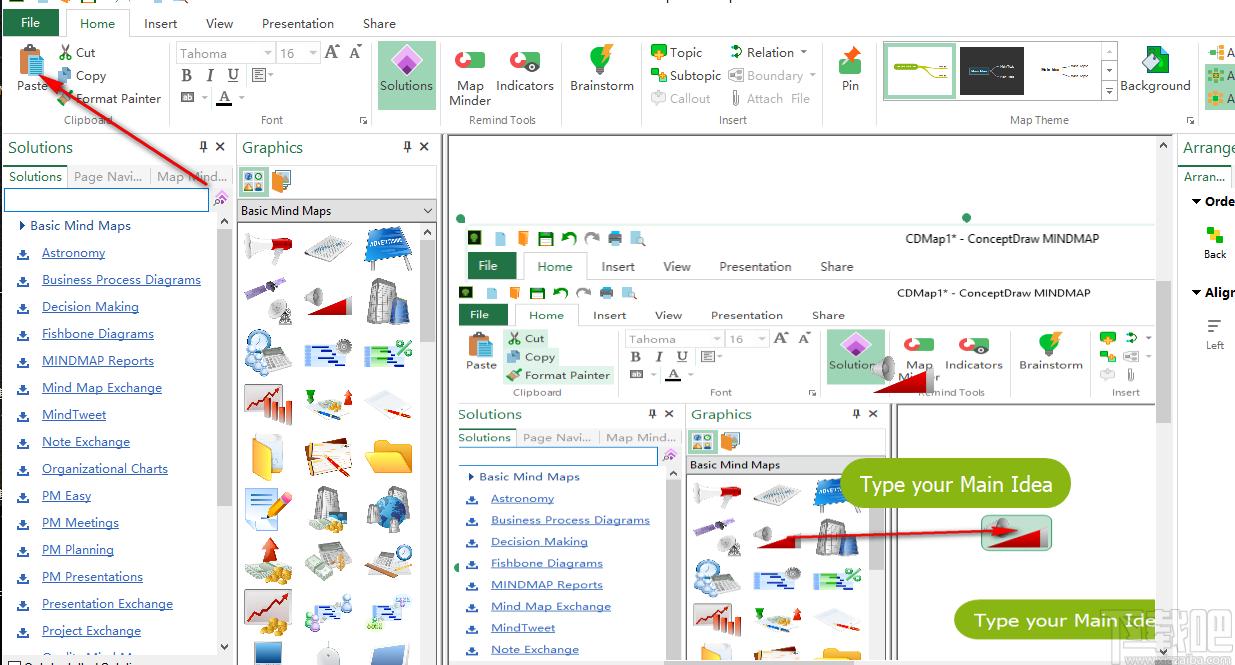Toggle auto-hide pin on Graphics panel

[x=407, y=147]
